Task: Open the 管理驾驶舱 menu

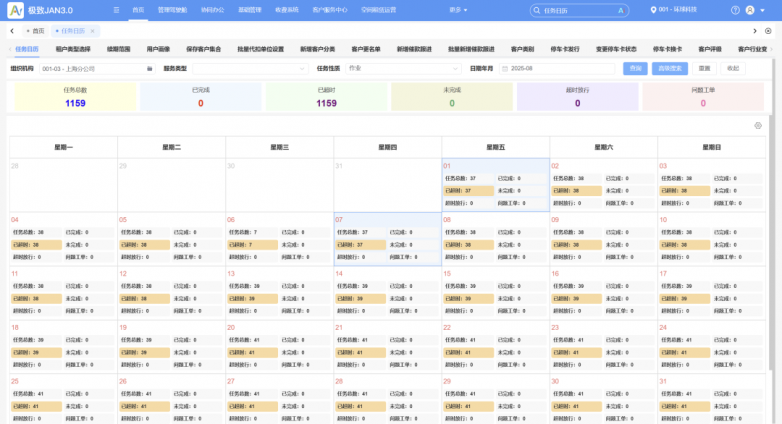Action: tap(172, 9)
